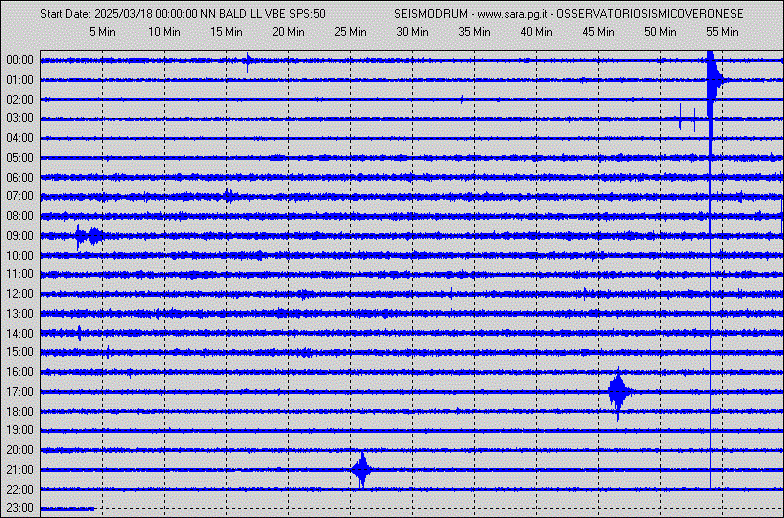Click the 45 Min axis label

pyautogui.click(x=598, y=32)
